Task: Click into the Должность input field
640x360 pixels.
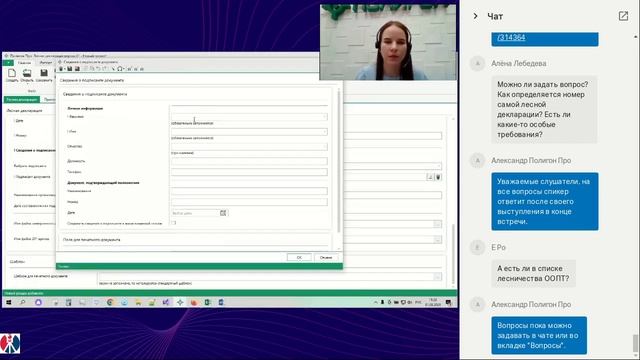Action: pyautogui.click(x=249, y=161)
